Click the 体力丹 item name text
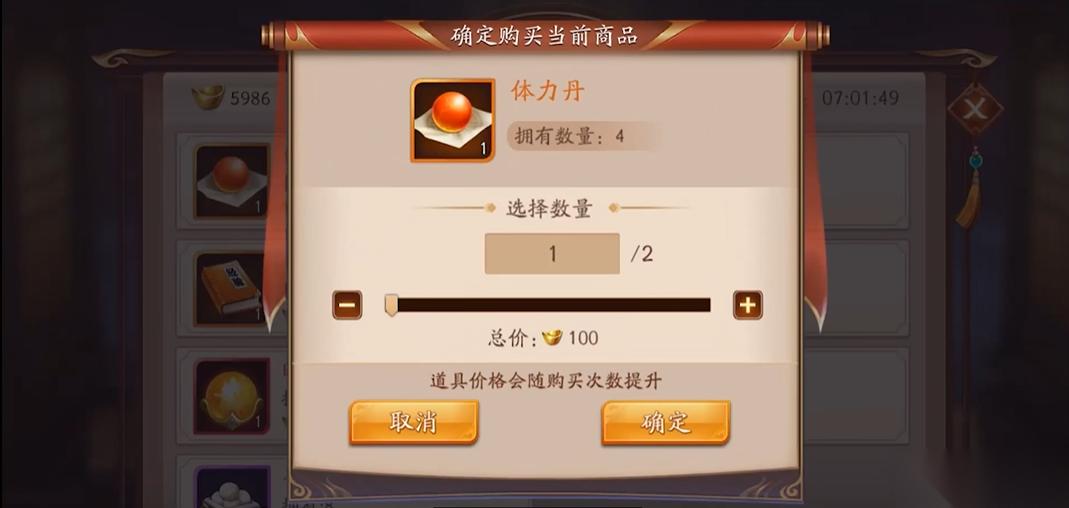 coord(548,91)
